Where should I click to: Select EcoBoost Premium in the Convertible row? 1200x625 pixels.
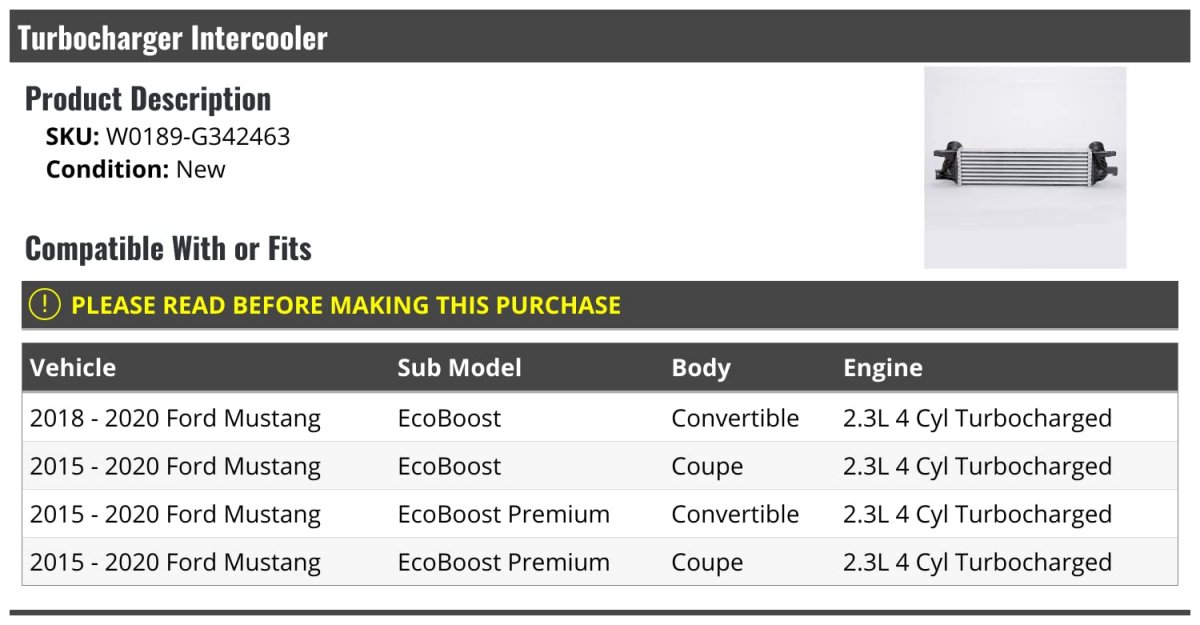point(503,514)
